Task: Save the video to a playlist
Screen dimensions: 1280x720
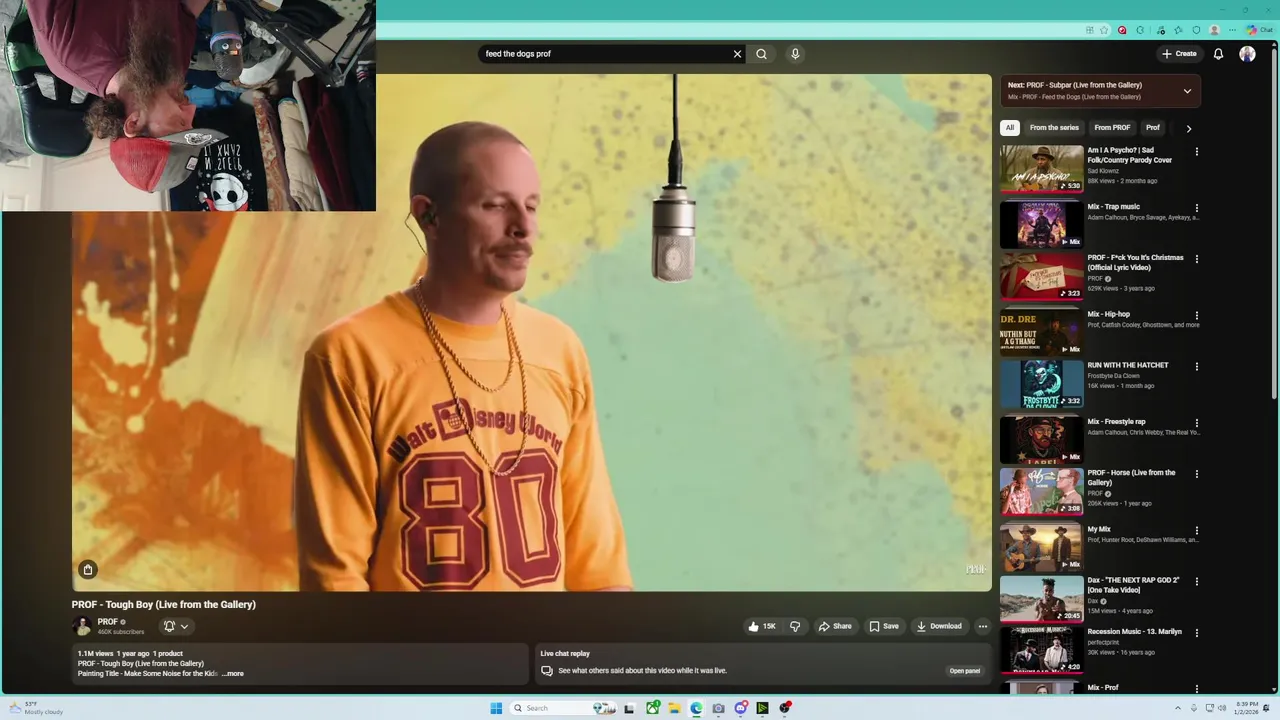Action: (884, 626)
